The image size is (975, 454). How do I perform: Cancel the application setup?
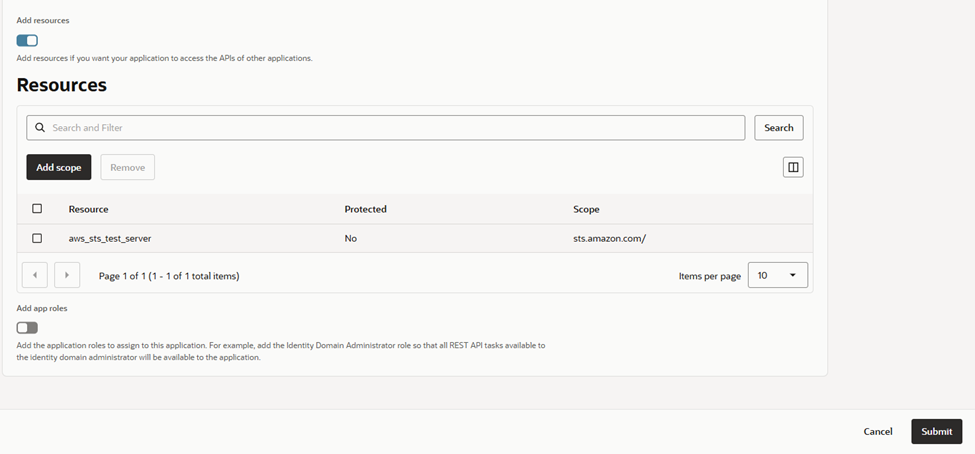coord(878,431)
